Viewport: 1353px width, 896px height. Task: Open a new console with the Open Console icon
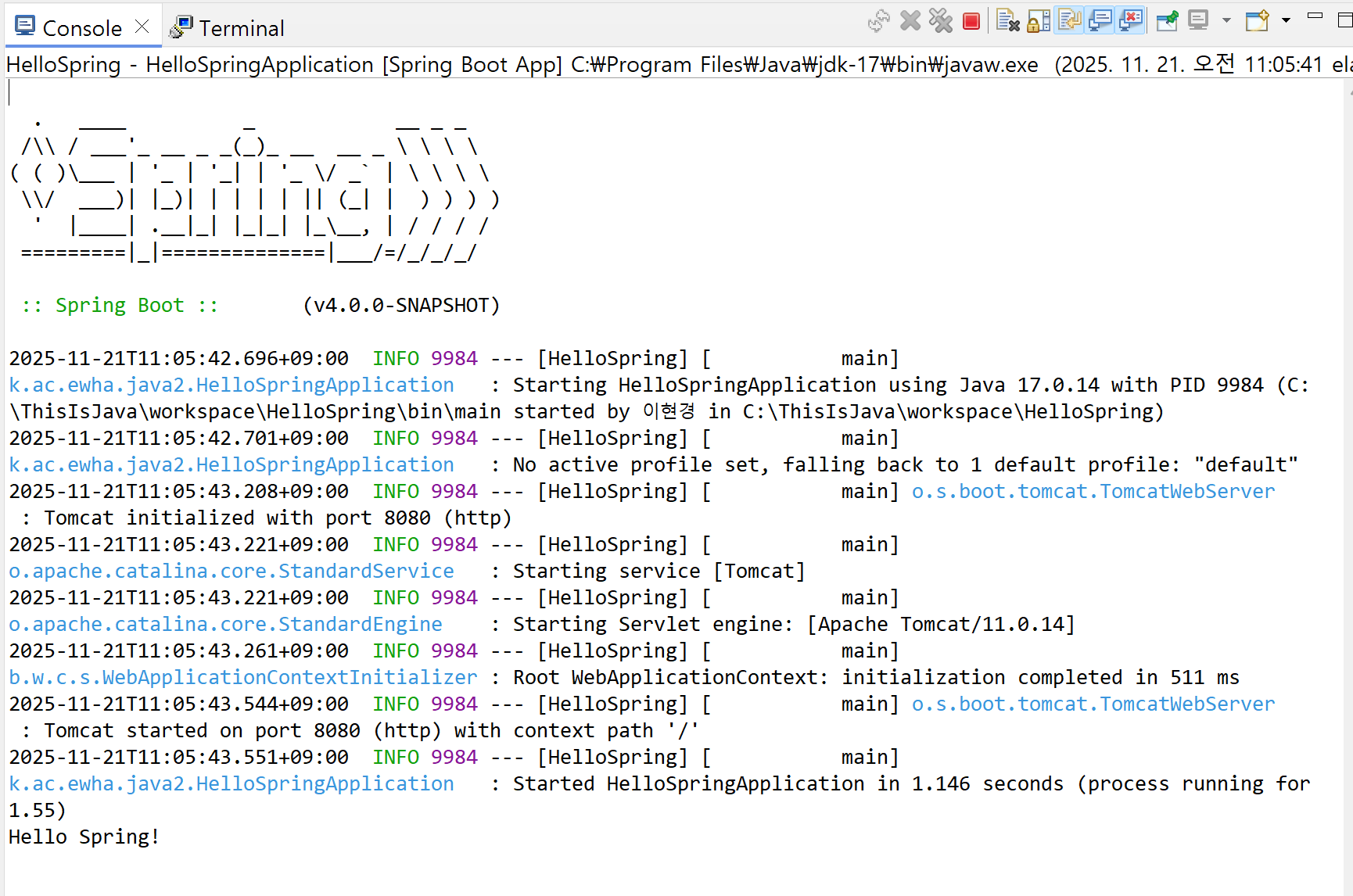pyautogui.click(x=1257, y=21)
